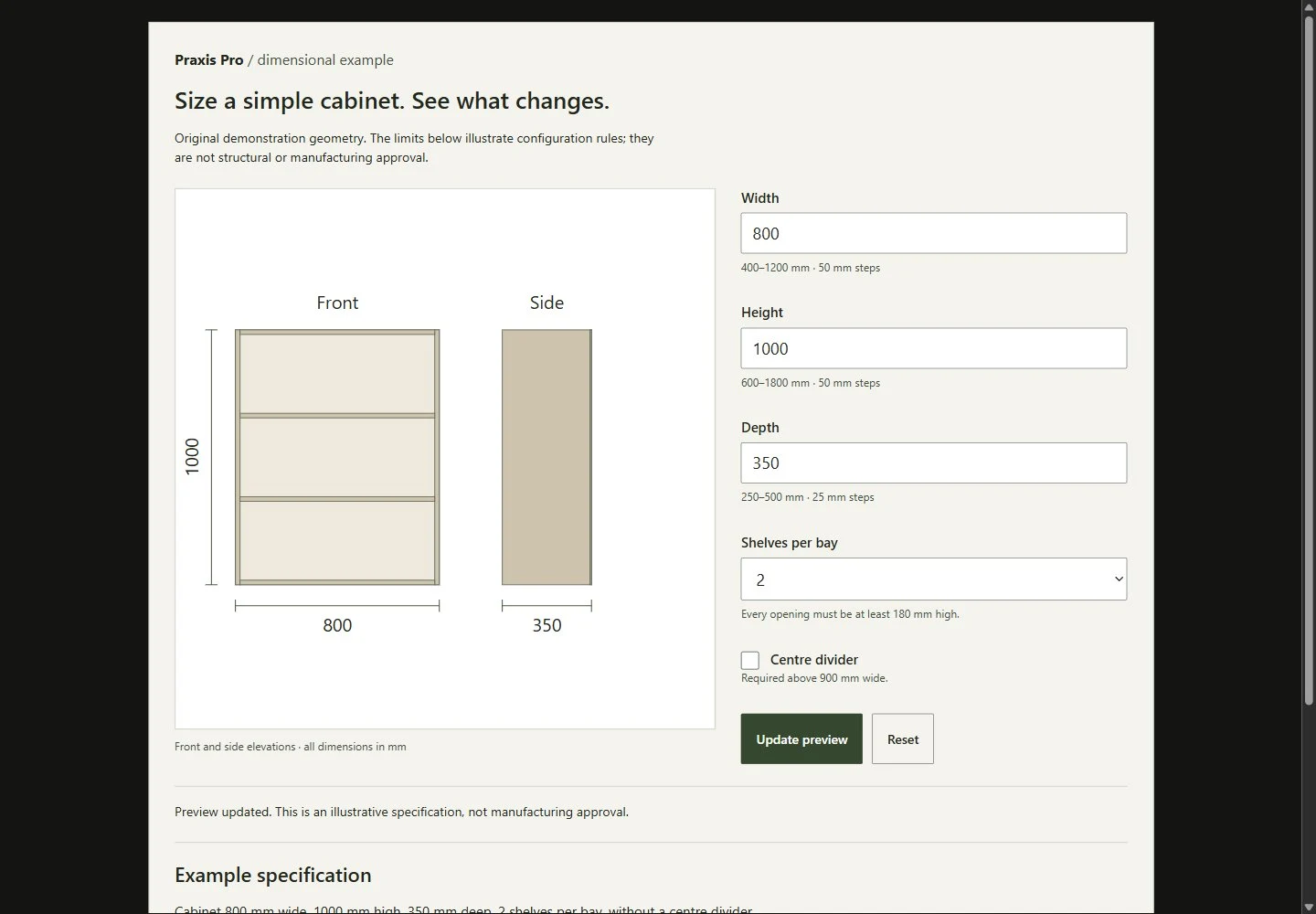Click the 'Praxis Pro' brand text
This screenshot has height=914, width=1316.
[x=209, y=59]
